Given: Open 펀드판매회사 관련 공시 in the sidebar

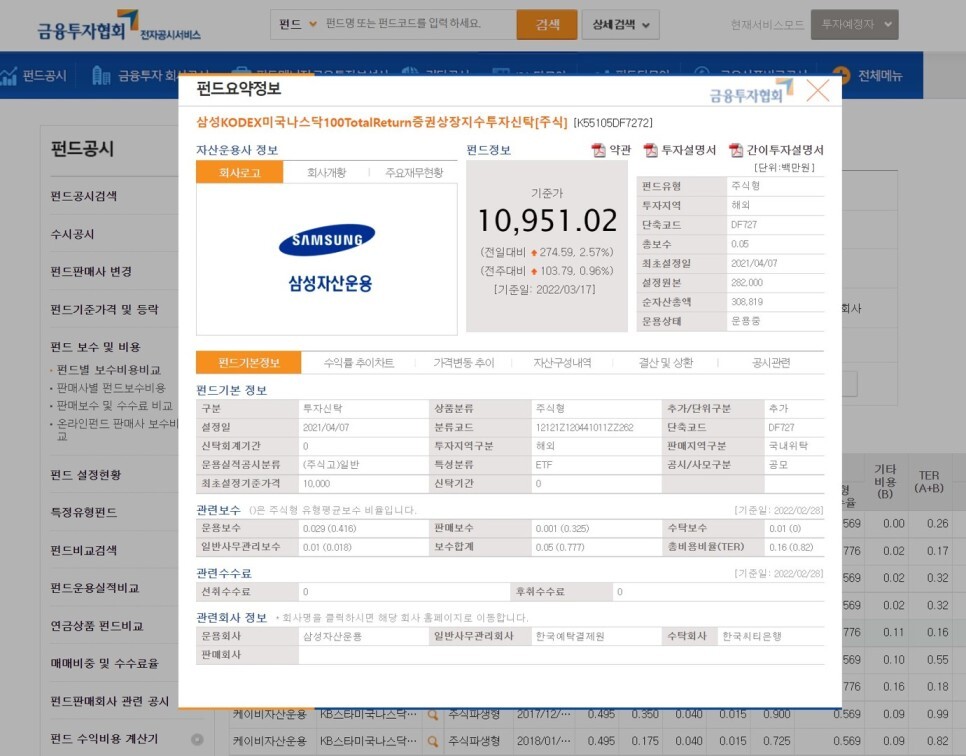Looking at the screenshot, I should 110,701.
